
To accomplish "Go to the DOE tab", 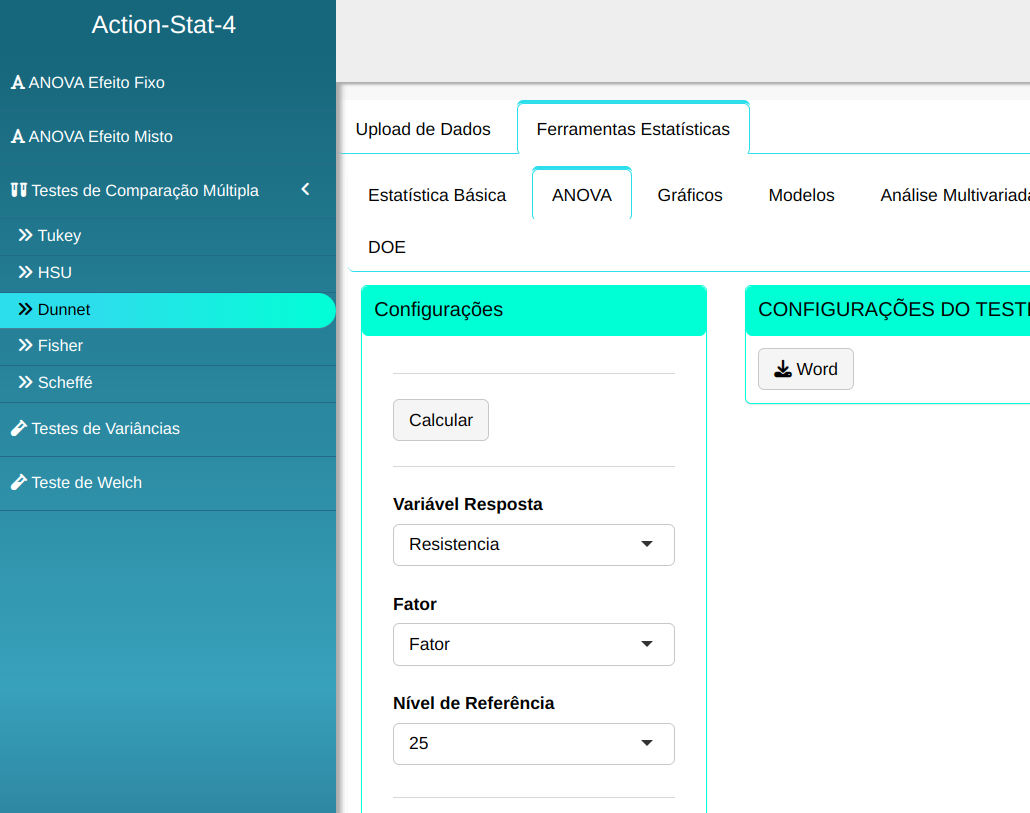I will click(387, 247).
